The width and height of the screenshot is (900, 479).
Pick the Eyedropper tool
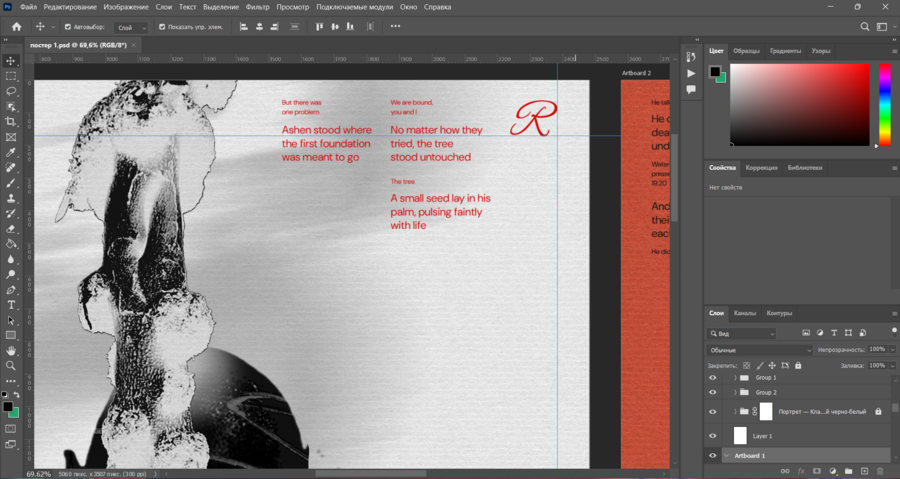coord(11,152)
